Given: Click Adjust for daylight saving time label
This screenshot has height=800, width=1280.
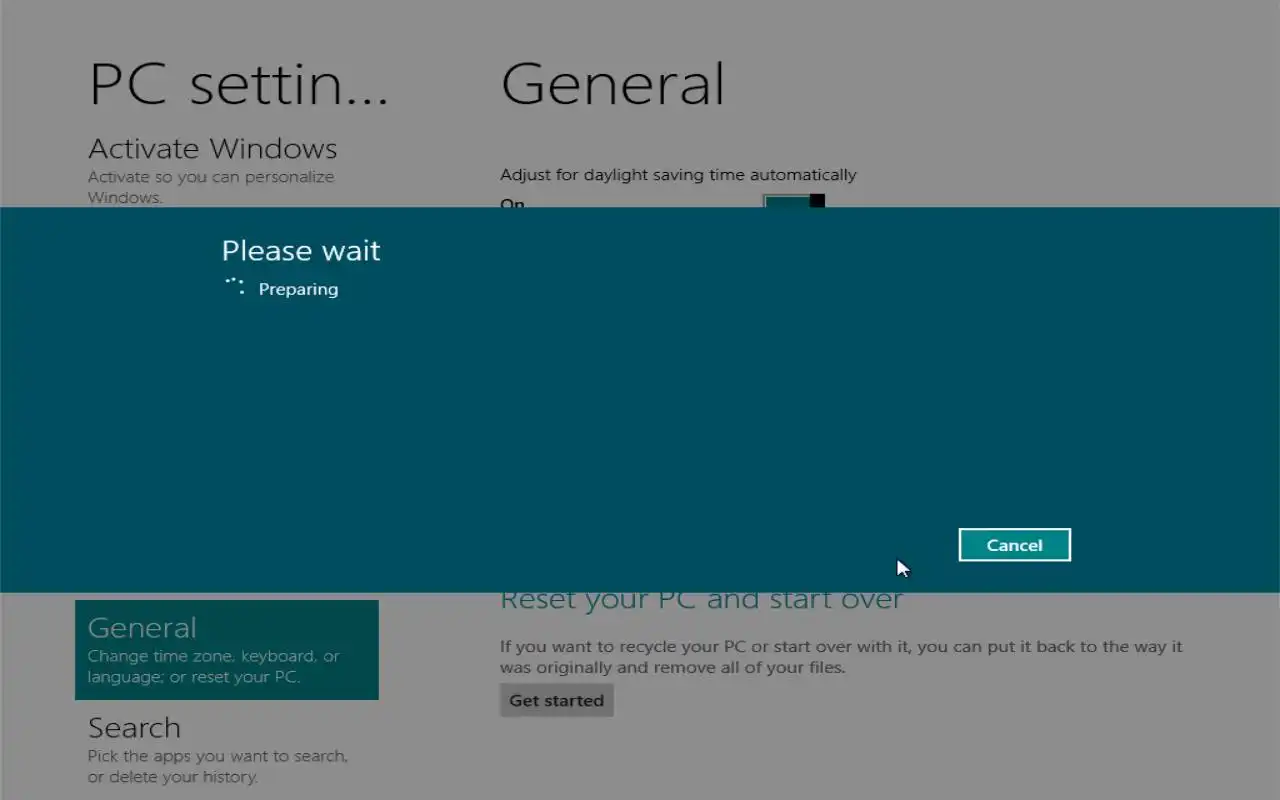Looking at the screenshot, I should (678, 175).
